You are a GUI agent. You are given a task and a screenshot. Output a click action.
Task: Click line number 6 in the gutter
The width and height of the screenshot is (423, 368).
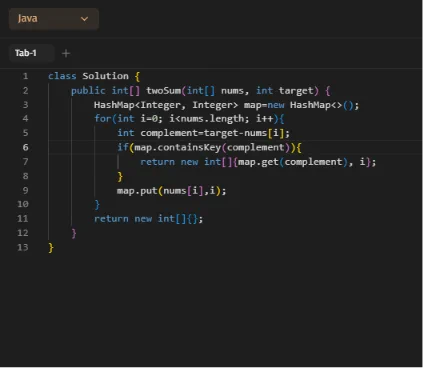point(25,147)
